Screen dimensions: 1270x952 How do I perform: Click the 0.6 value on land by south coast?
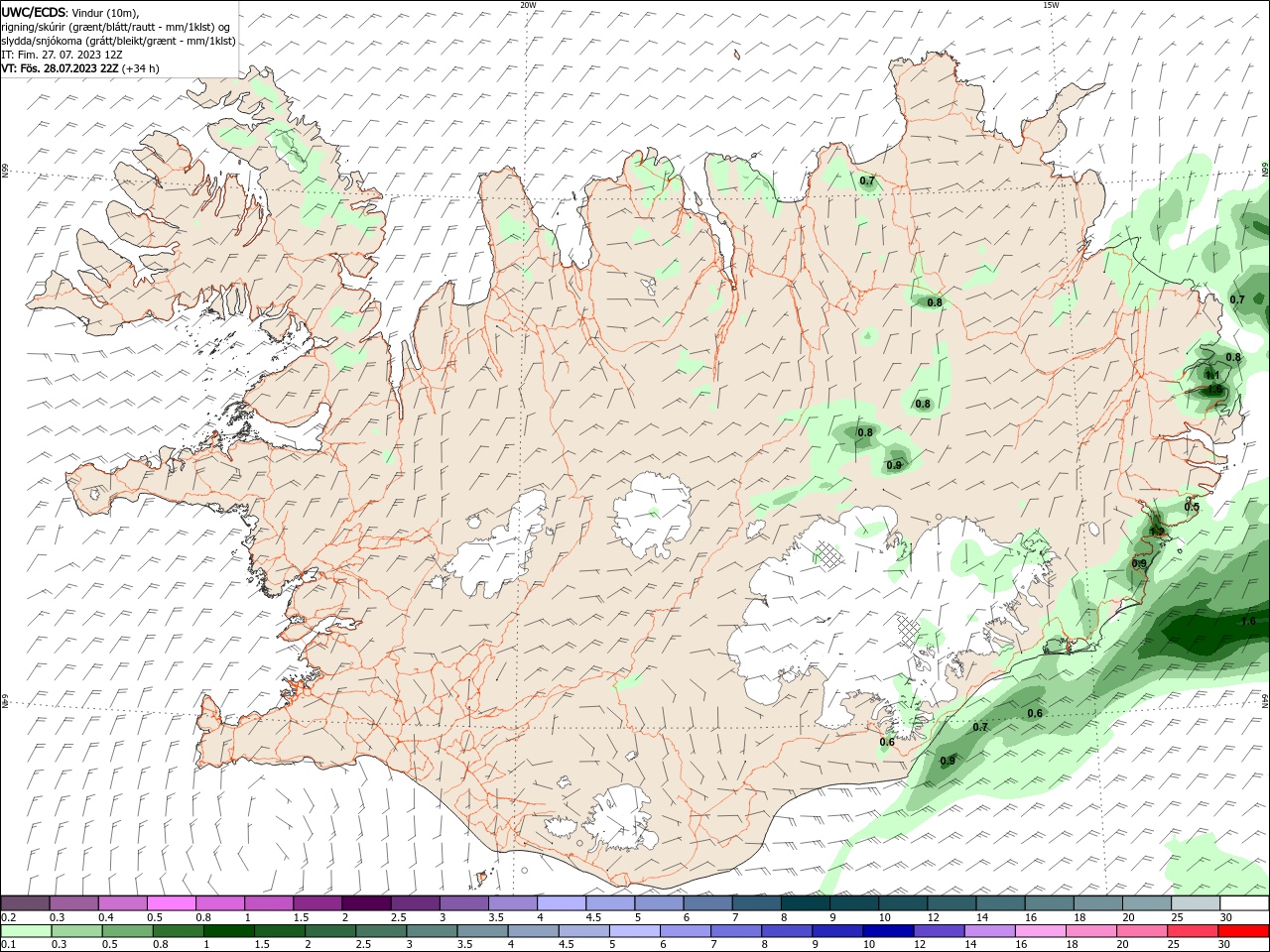(887, 742)
